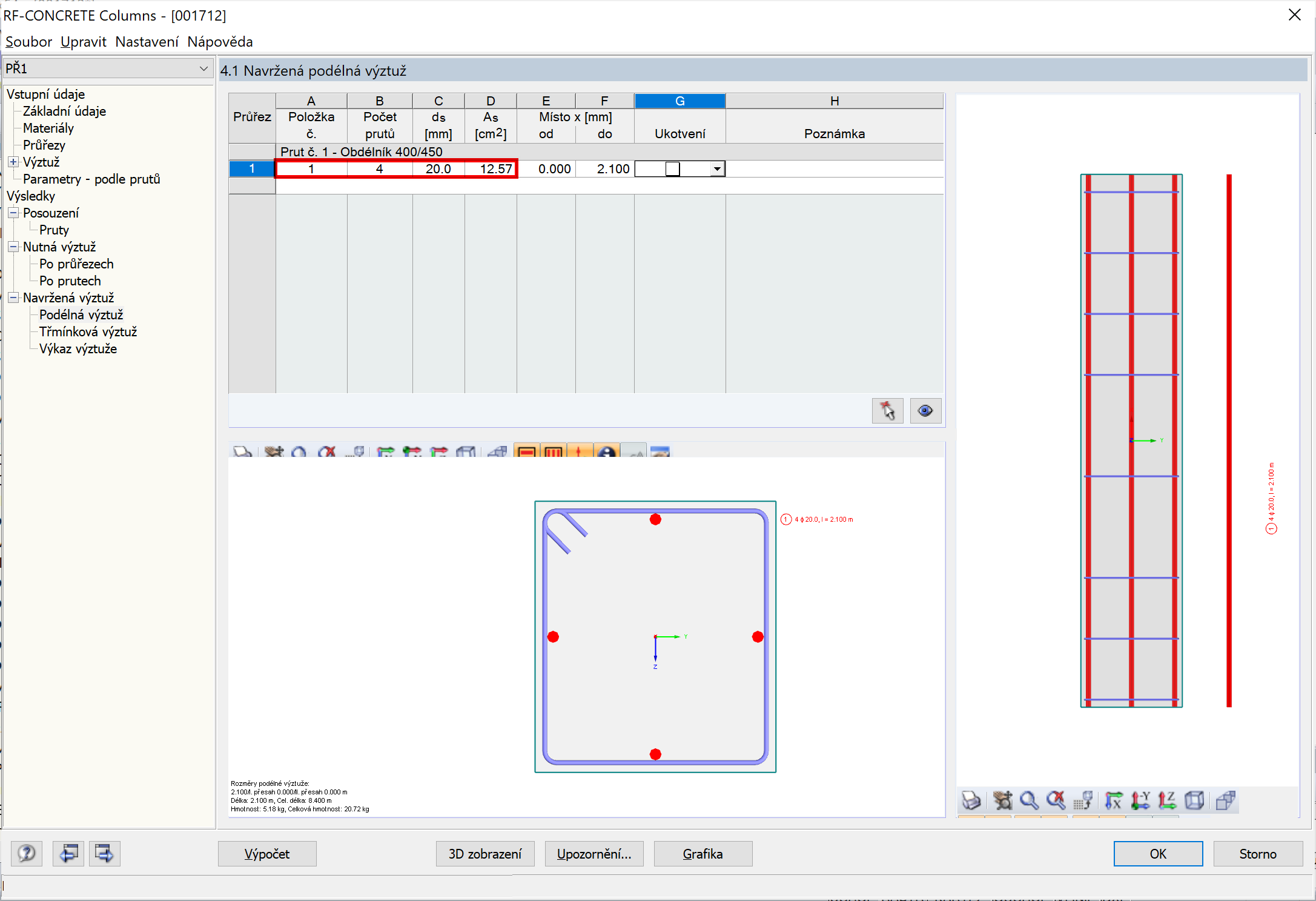Click the view in X direction icon
The image size is (1316, 901).
point(1113,800)
